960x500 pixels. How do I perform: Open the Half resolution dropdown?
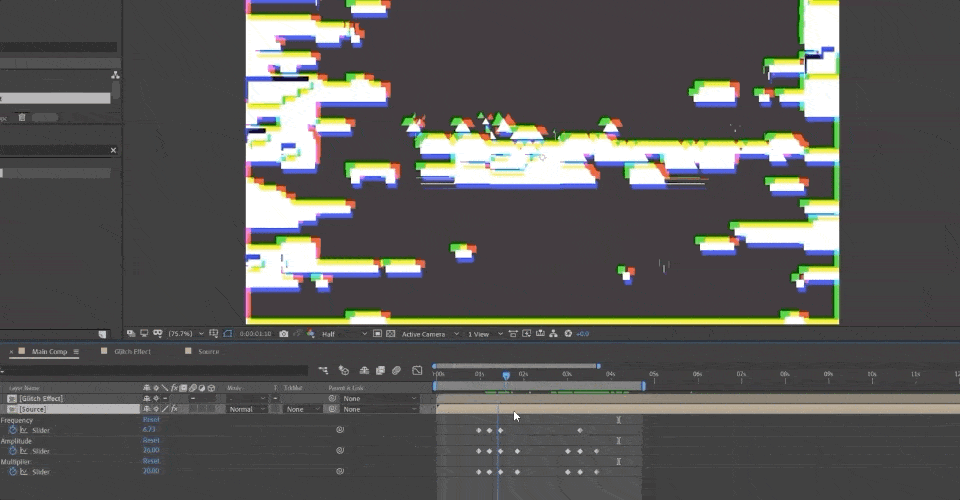[344, 334]
